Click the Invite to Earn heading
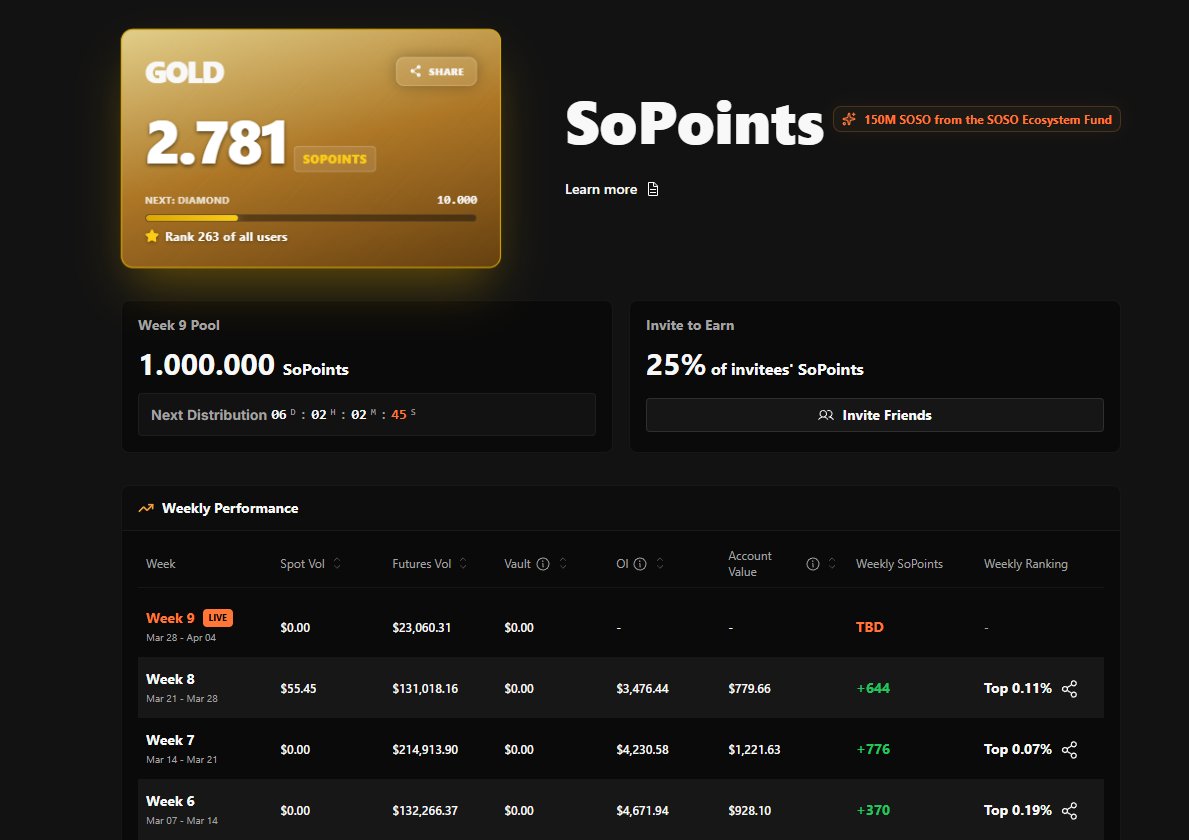The image size is (1189, 840). click(690, 324)
